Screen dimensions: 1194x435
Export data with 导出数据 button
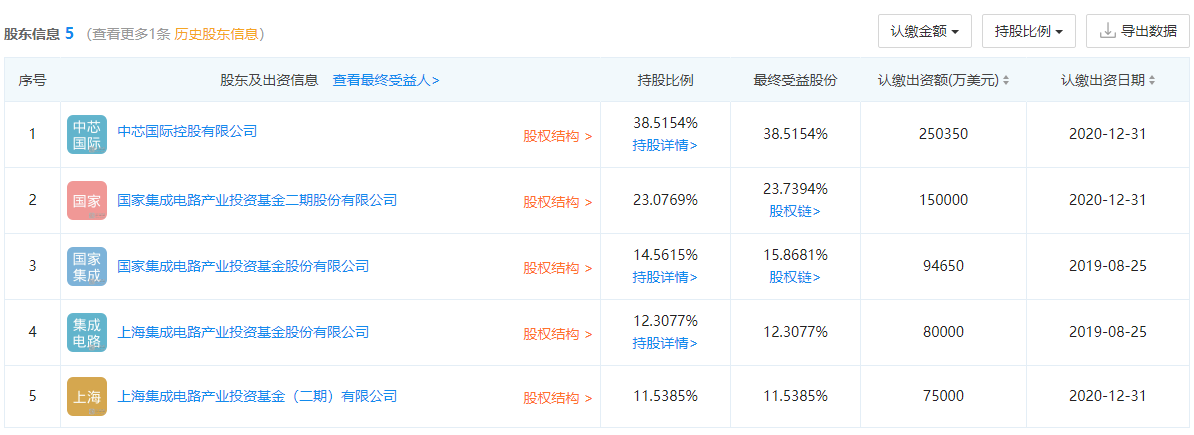(1137, 31)
